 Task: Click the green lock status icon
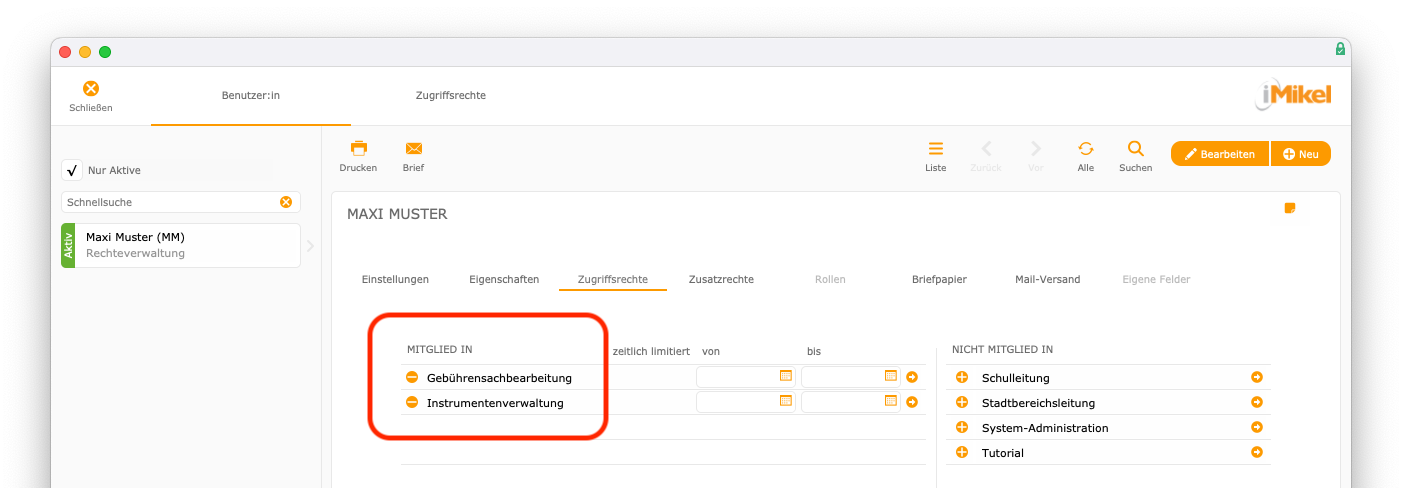coord(1340,49)
